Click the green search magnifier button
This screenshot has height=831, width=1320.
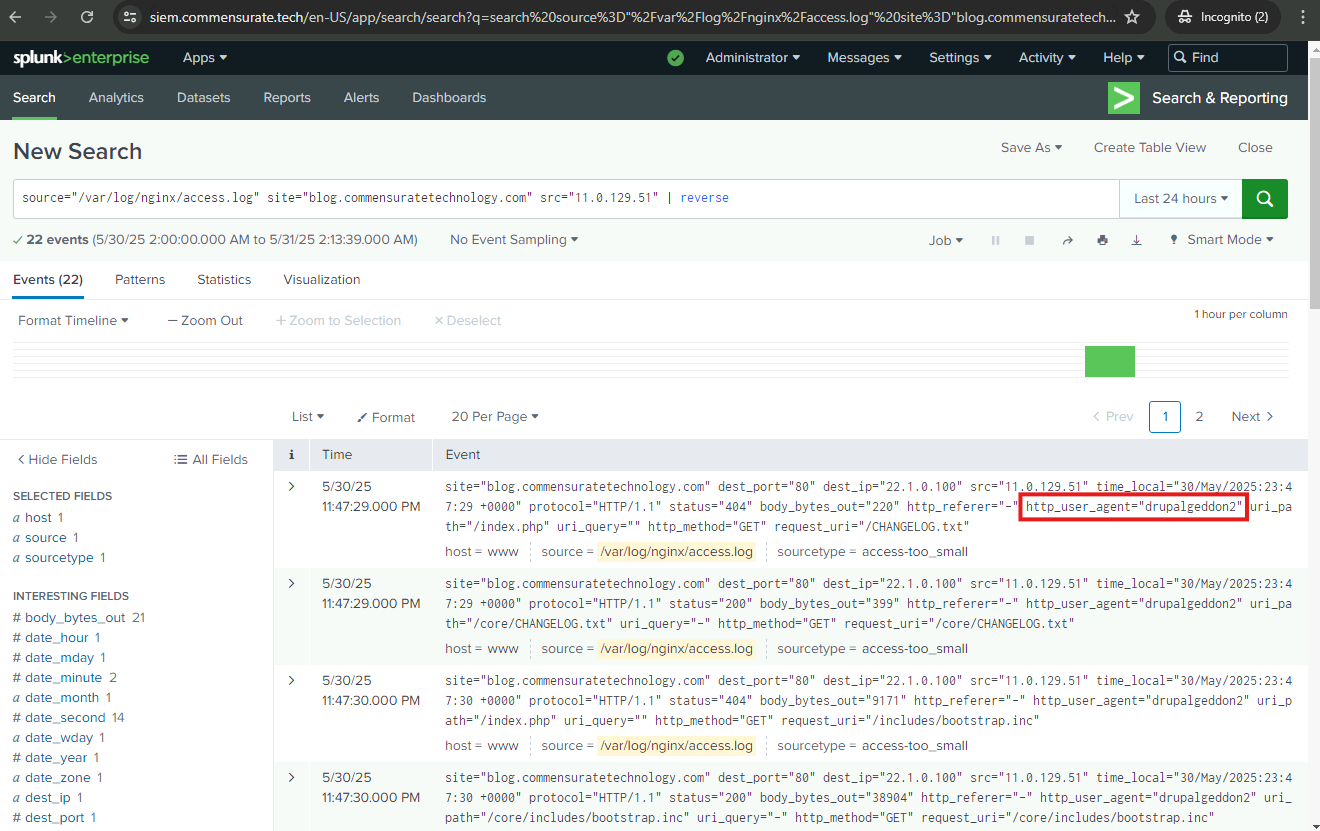point(1264,199)
